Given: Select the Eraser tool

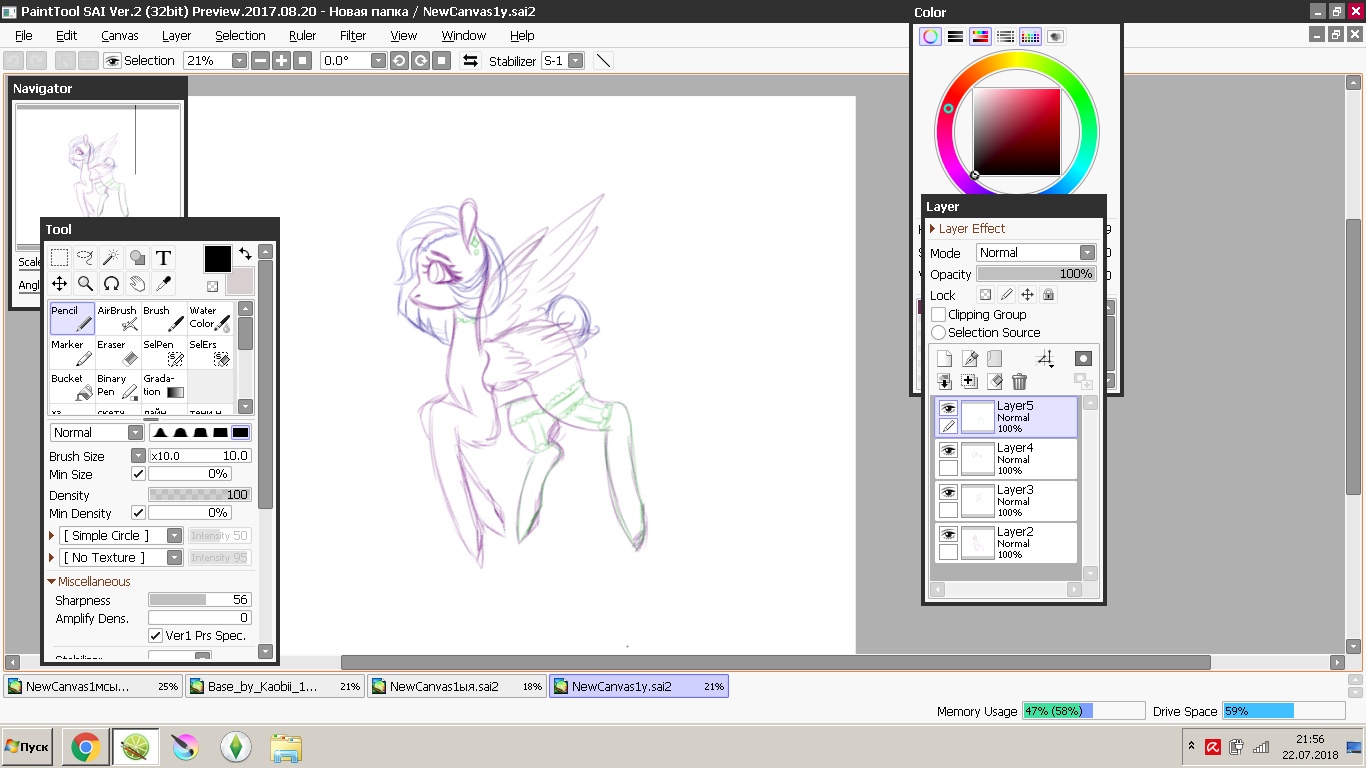Looking at the screenshot, I should click(118, 353).
